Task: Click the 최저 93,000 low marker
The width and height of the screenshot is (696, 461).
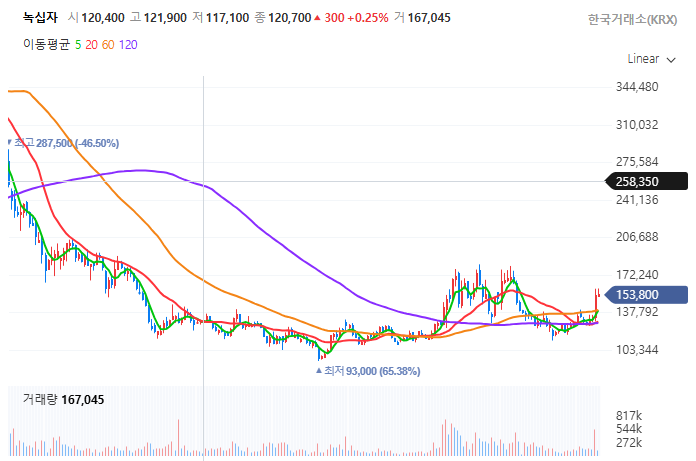Action: [x=368, y=370]
